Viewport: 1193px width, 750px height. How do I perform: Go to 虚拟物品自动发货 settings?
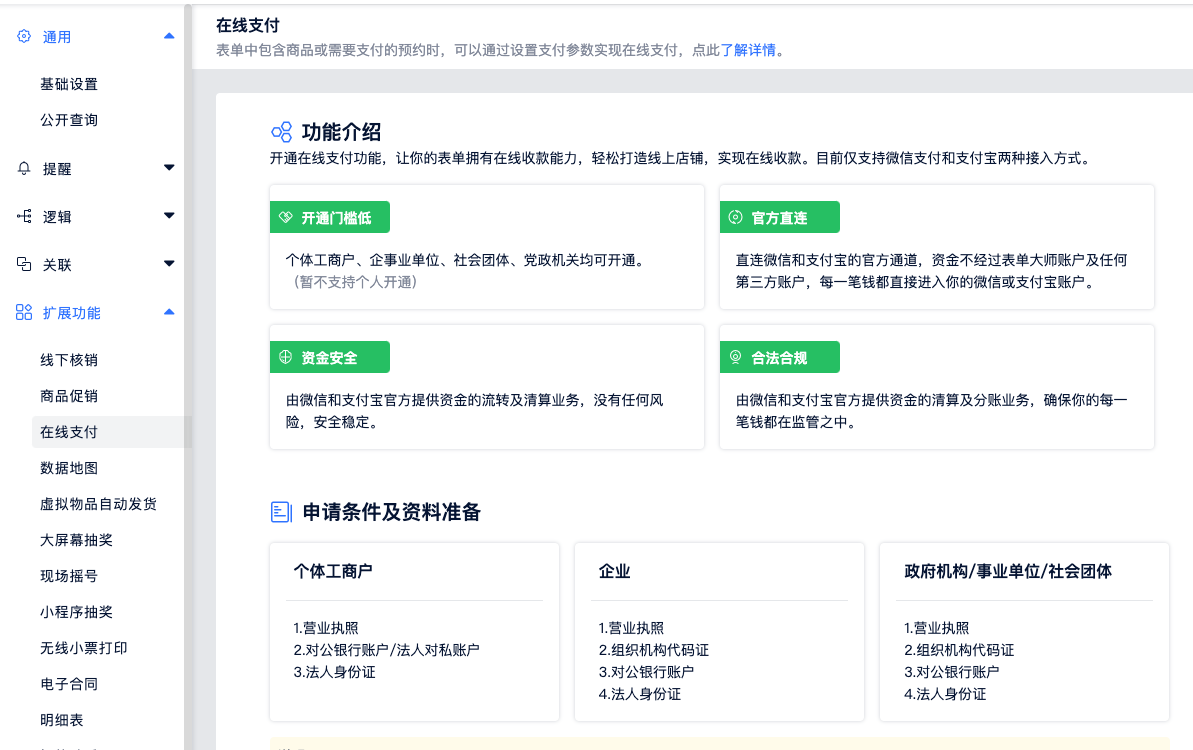click(x=98, y=504)
